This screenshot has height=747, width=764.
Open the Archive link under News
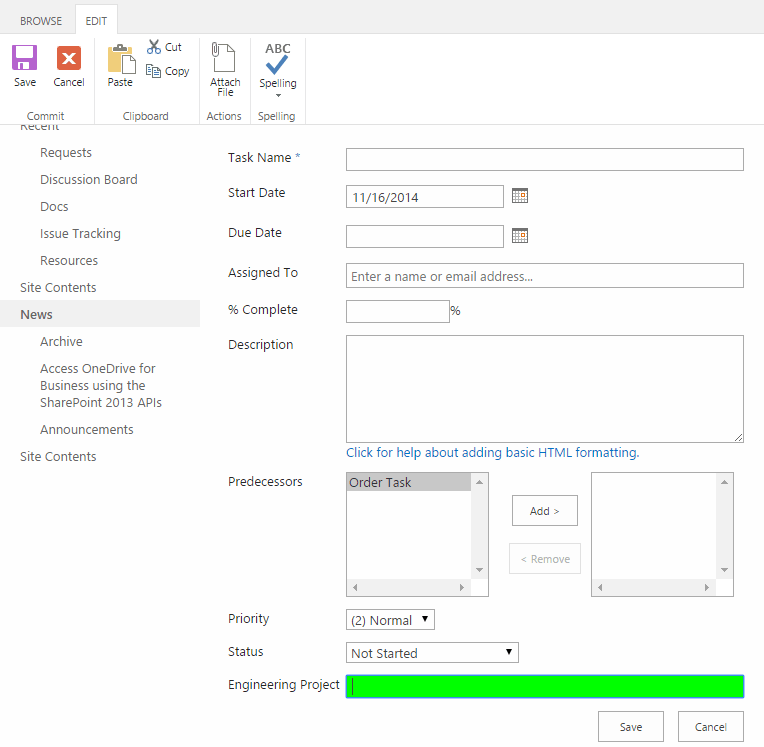point(61,342)
